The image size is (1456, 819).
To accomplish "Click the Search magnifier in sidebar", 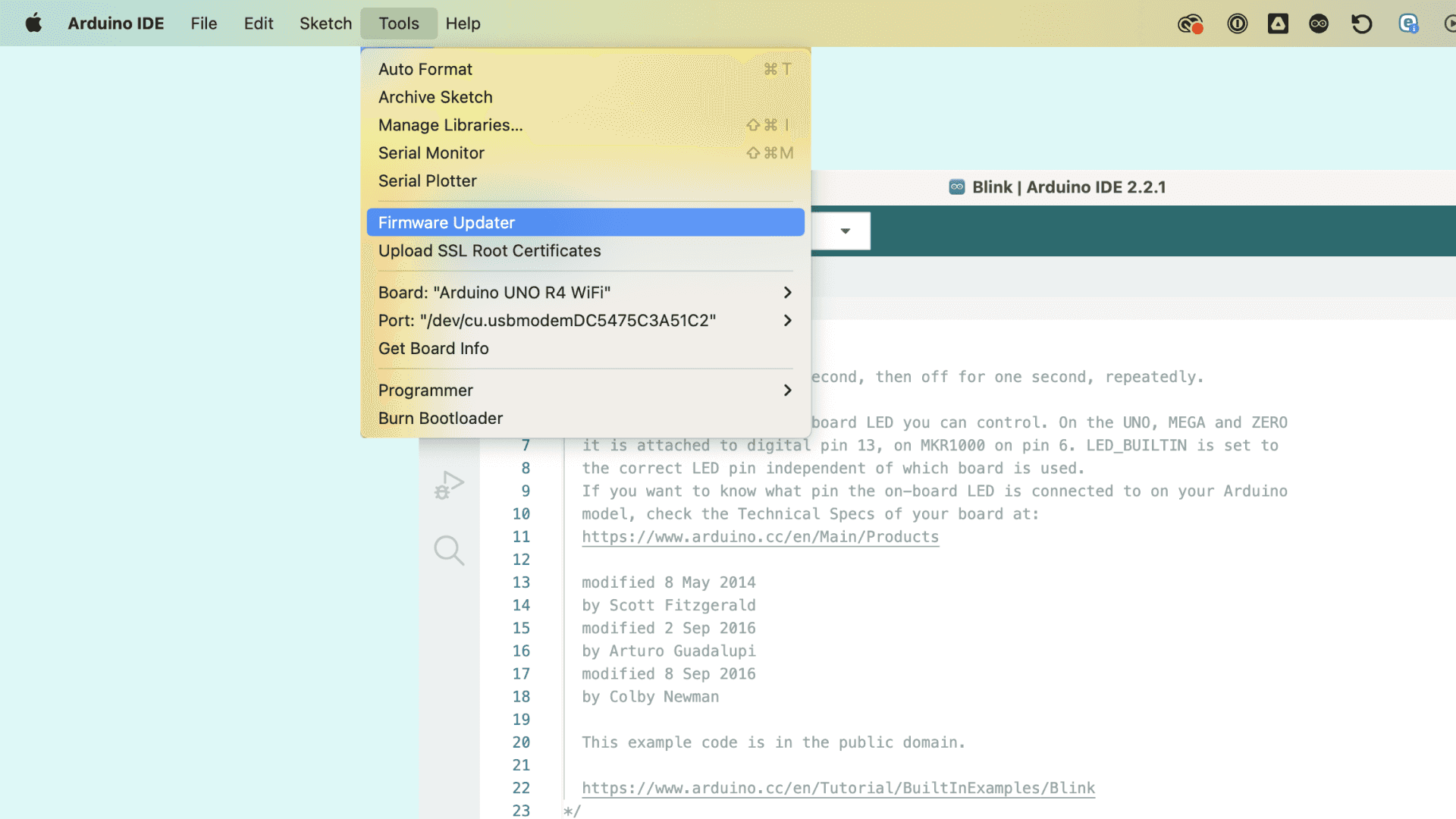I will click(x=449, y=550).
